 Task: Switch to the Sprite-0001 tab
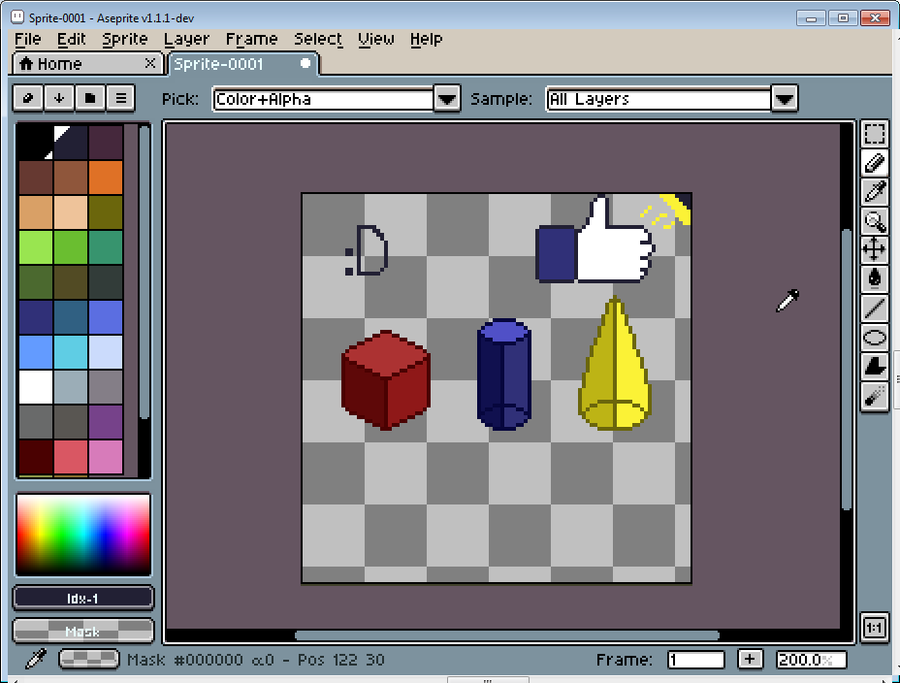243,64
